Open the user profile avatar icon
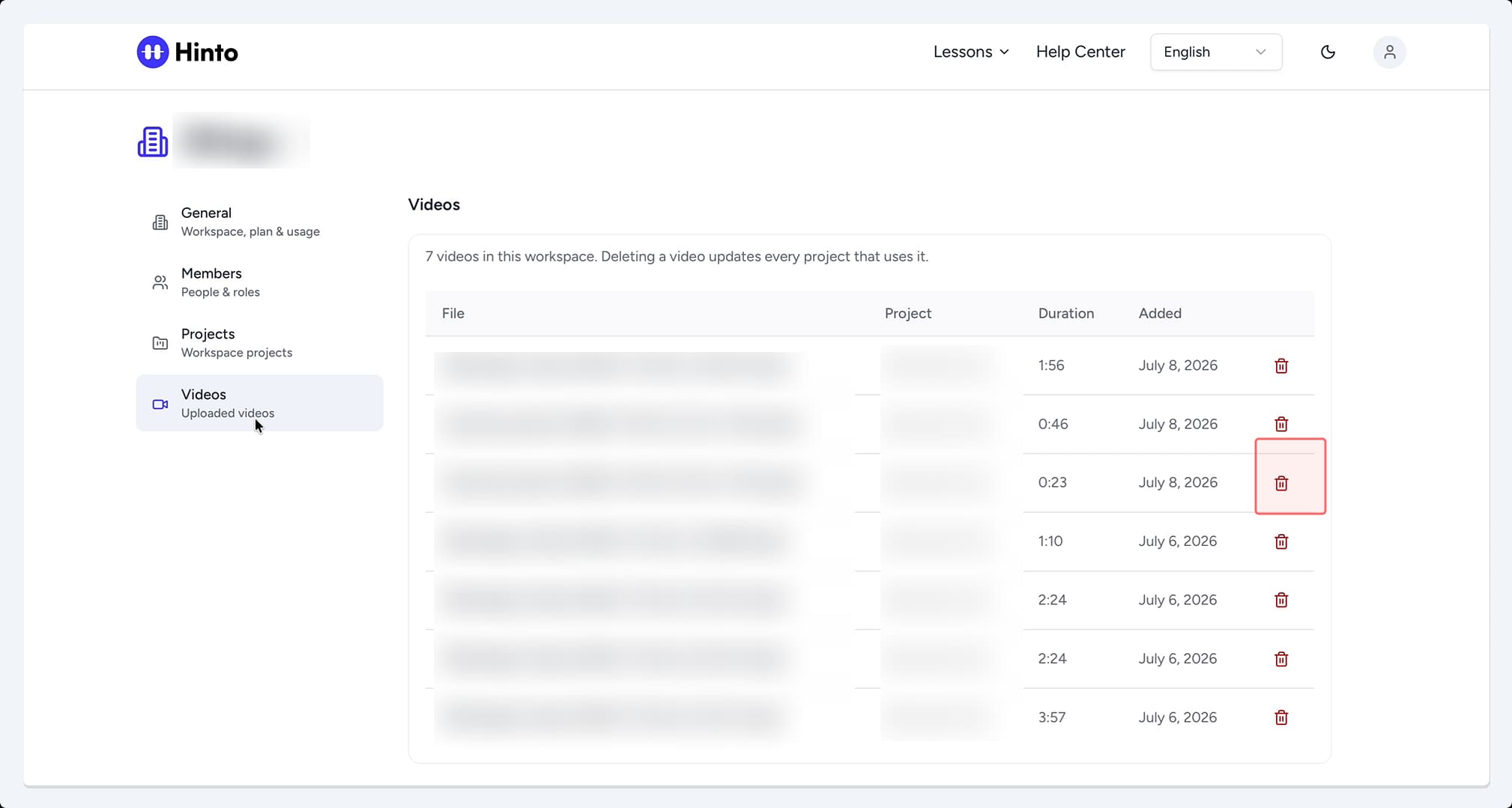The width and height of the screenshot is (1512, 808). pyautogui.click(x=1389, y=52)
